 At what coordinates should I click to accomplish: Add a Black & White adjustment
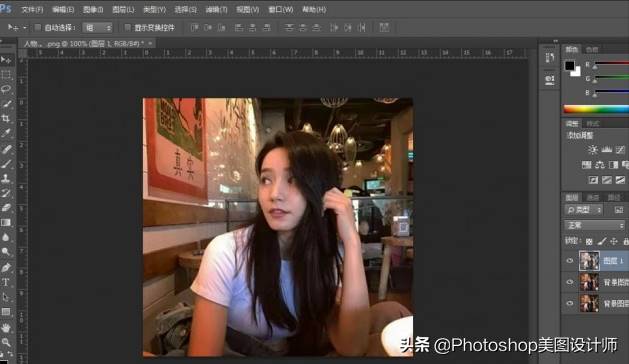point(613,165)
